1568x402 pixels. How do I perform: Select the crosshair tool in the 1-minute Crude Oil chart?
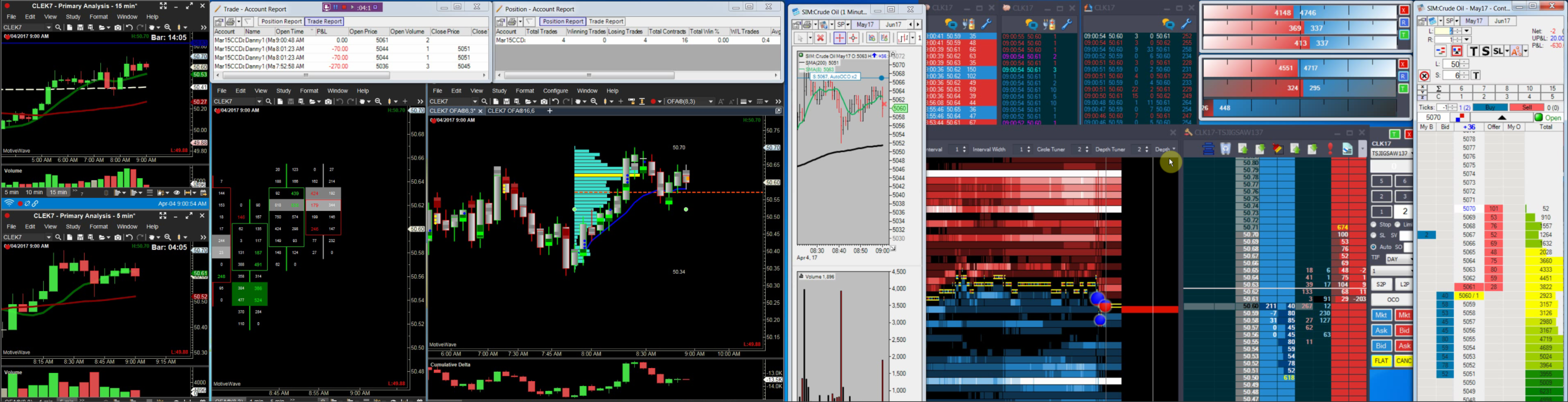click(x=839, y=38)
